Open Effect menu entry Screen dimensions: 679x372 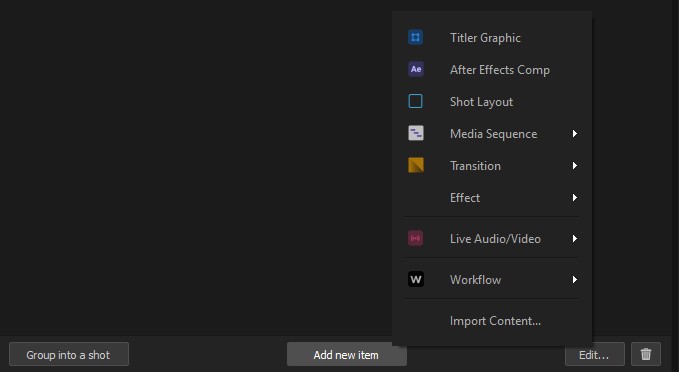coord(492,198)
